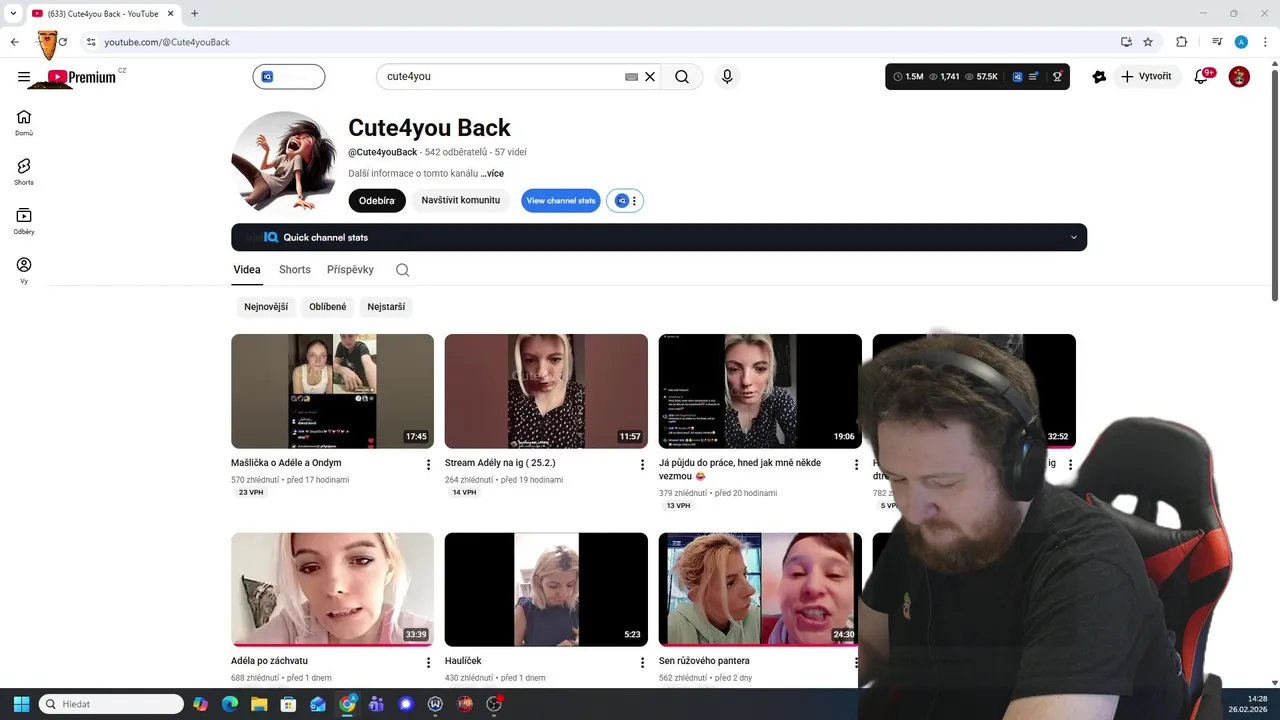Screen dimensions: 1280x720
Task: Switch to the channel Shorts tab
Action: tap(295, 270)
